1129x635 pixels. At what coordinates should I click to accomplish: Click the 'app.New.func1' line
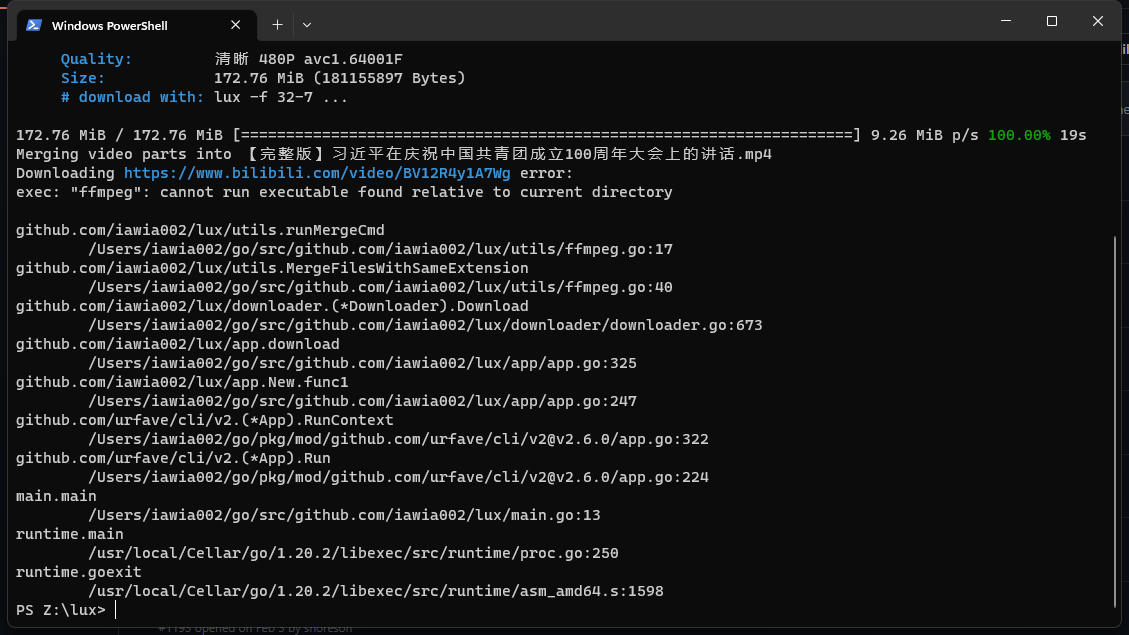pos(182,382)
